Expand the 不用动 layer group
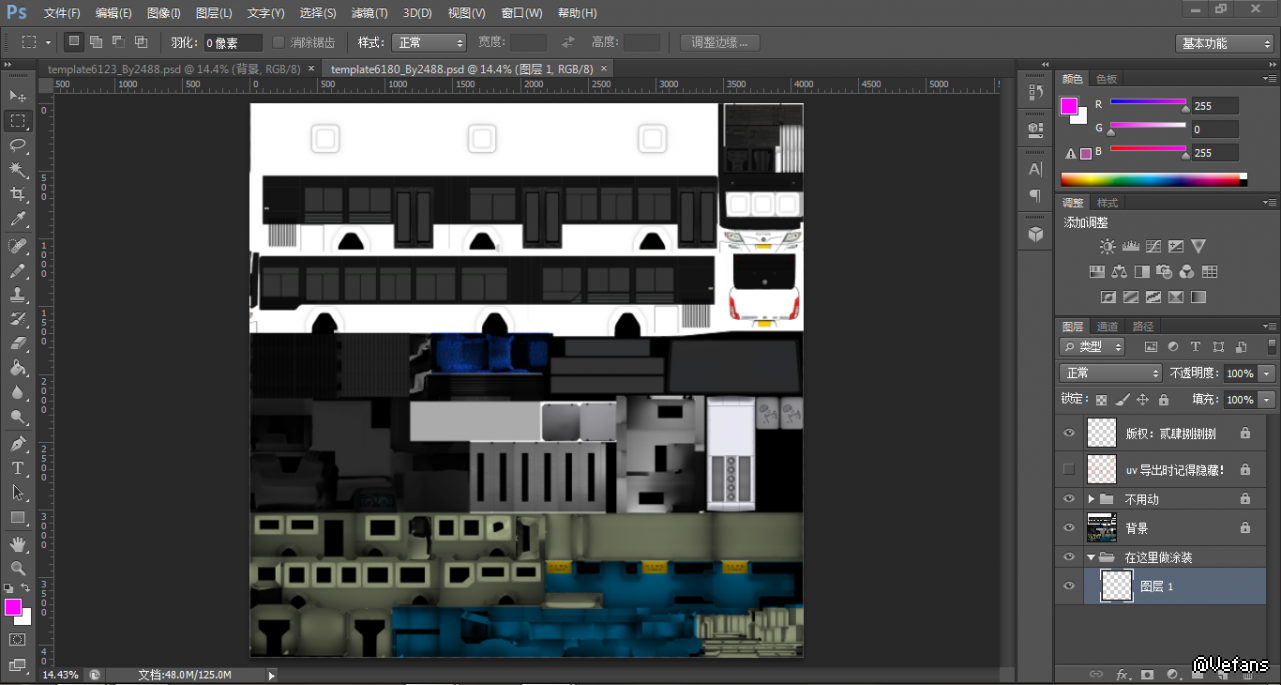The height and width of the screenshot is (685, 1281). coord(1091,499)
